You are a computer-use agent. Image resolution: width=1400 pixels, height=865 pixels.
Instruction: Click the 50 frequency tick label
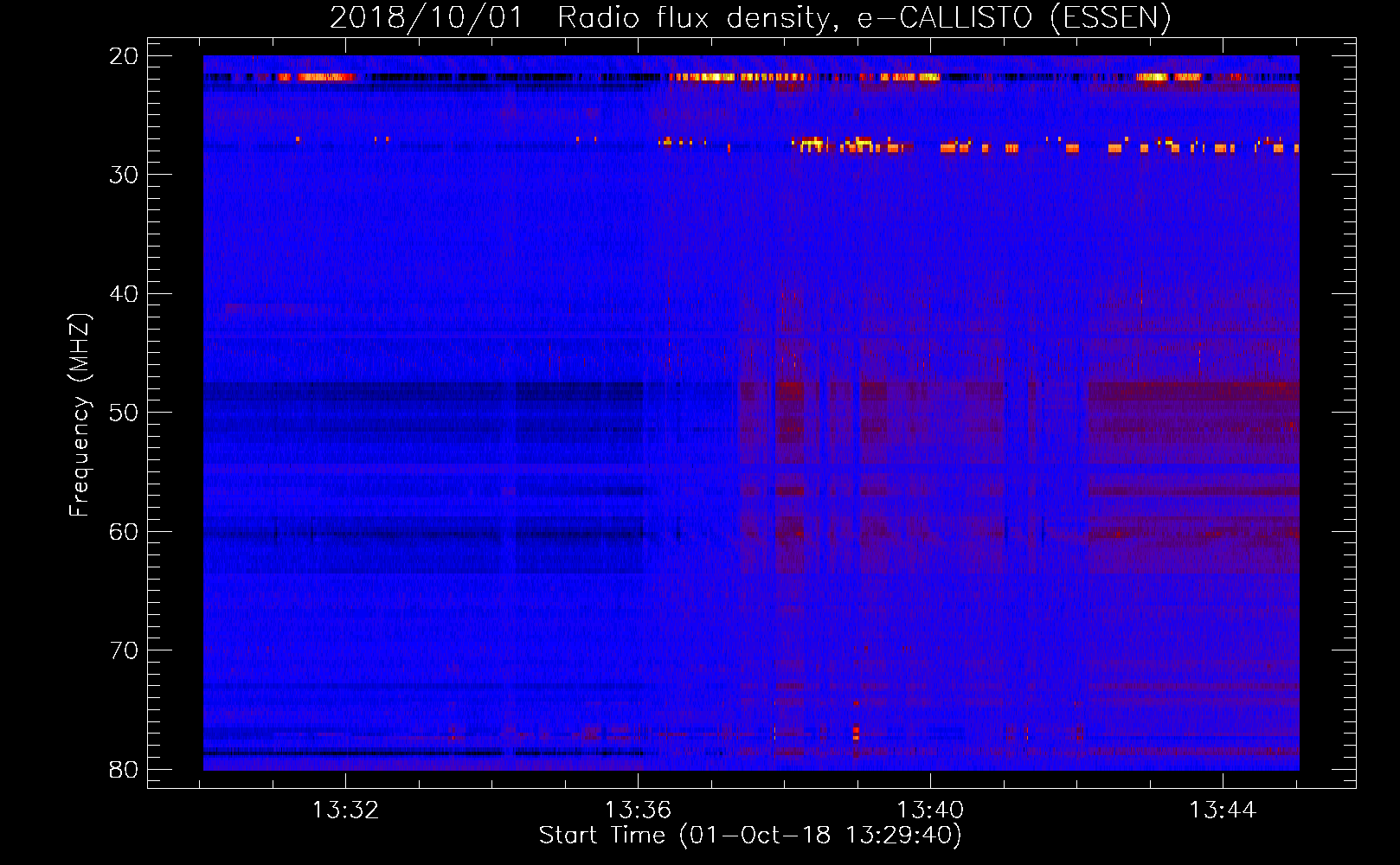124,413
